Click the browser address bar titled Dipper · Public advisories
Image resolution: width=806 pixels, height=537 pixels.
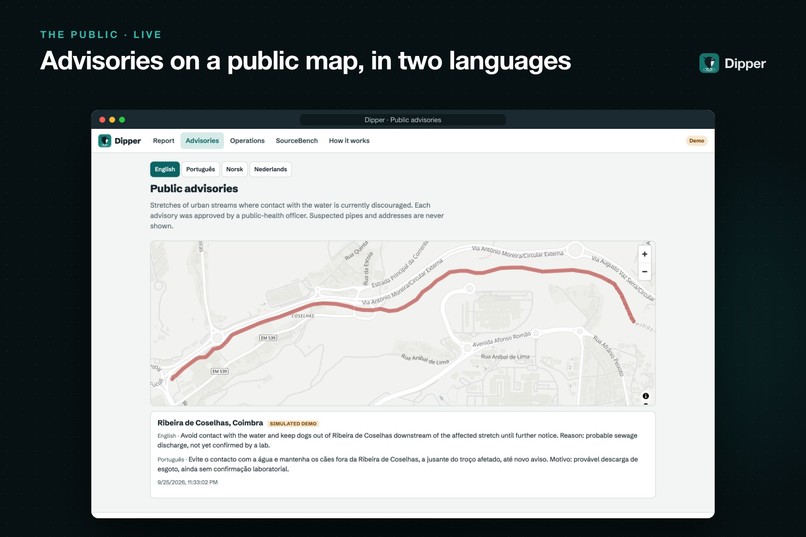(x=402, y=120)
